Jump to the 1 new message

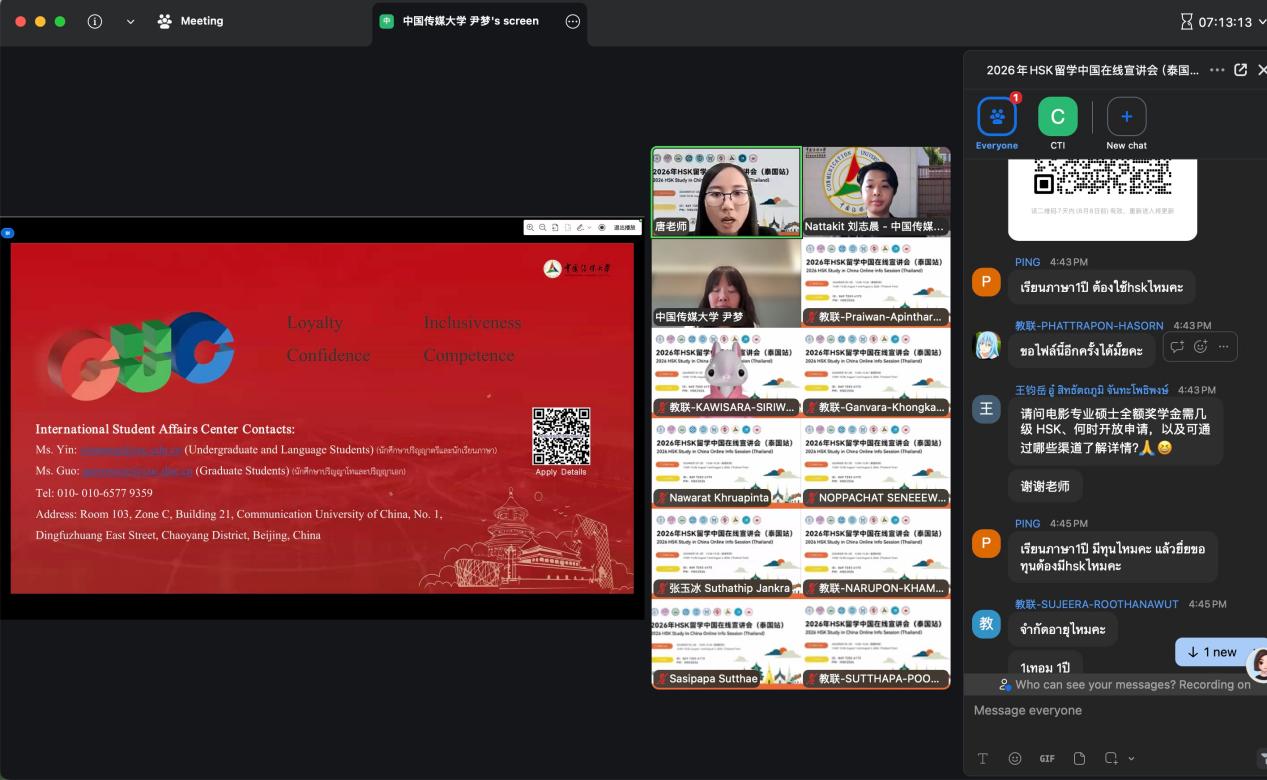pos(1212,652)
